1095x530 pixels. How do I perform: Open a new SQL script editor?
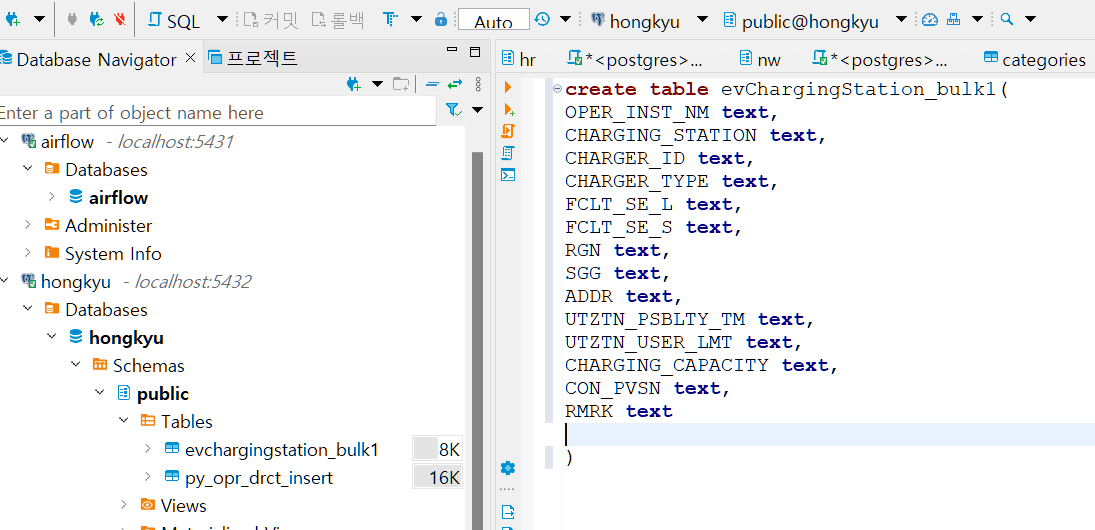pyautogui.click(x=175, y=20)
